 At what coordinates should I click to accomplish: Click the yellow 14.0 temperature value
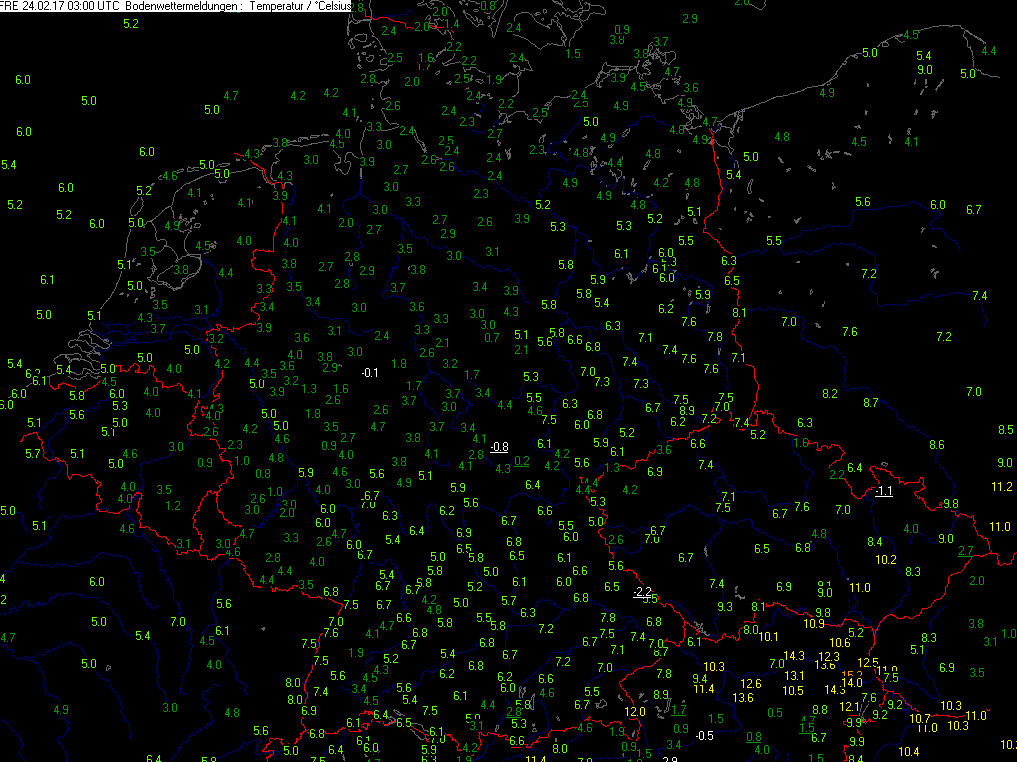(x=851, y=683)
